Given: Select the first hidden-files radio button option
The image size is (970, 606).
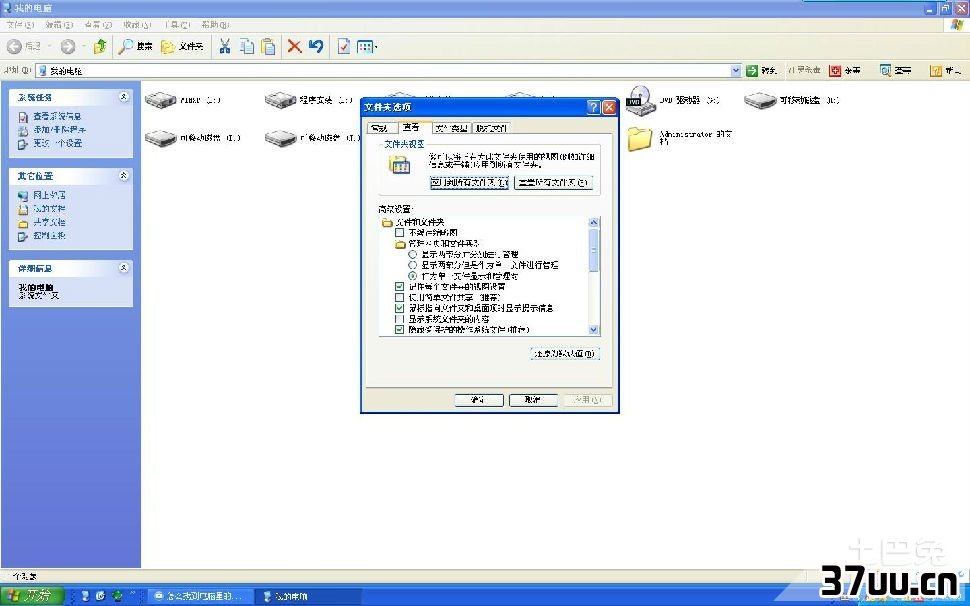Looking at the screenshot, I should point(413,254).
